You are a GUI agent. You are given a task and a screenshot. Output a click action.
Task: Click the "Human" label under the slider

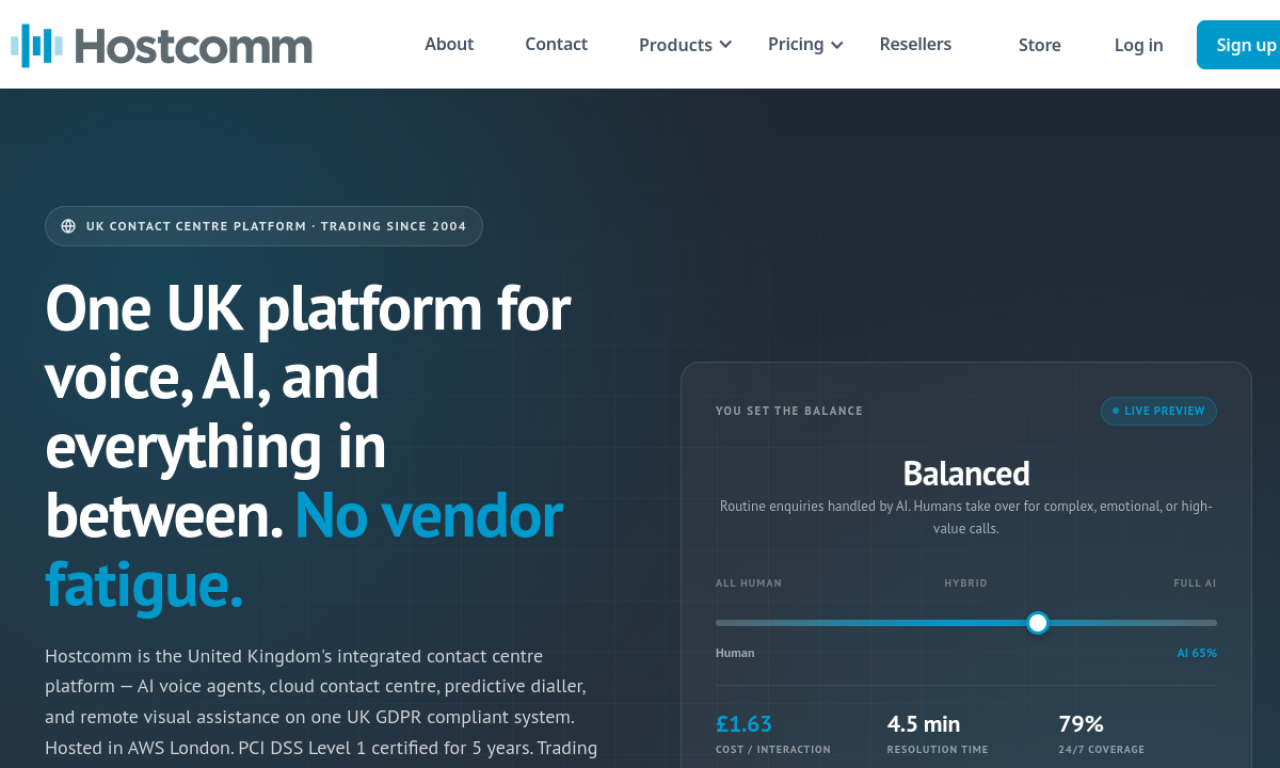(x=735, y=653)
